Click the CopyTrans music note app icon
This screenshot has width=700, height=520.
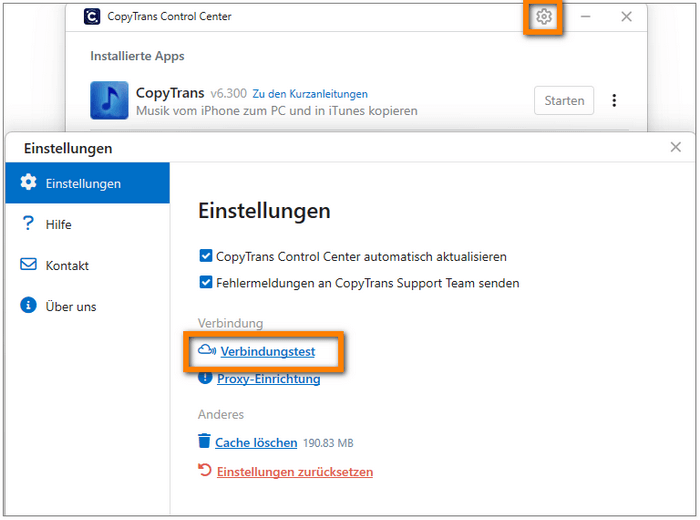point(109,100)
